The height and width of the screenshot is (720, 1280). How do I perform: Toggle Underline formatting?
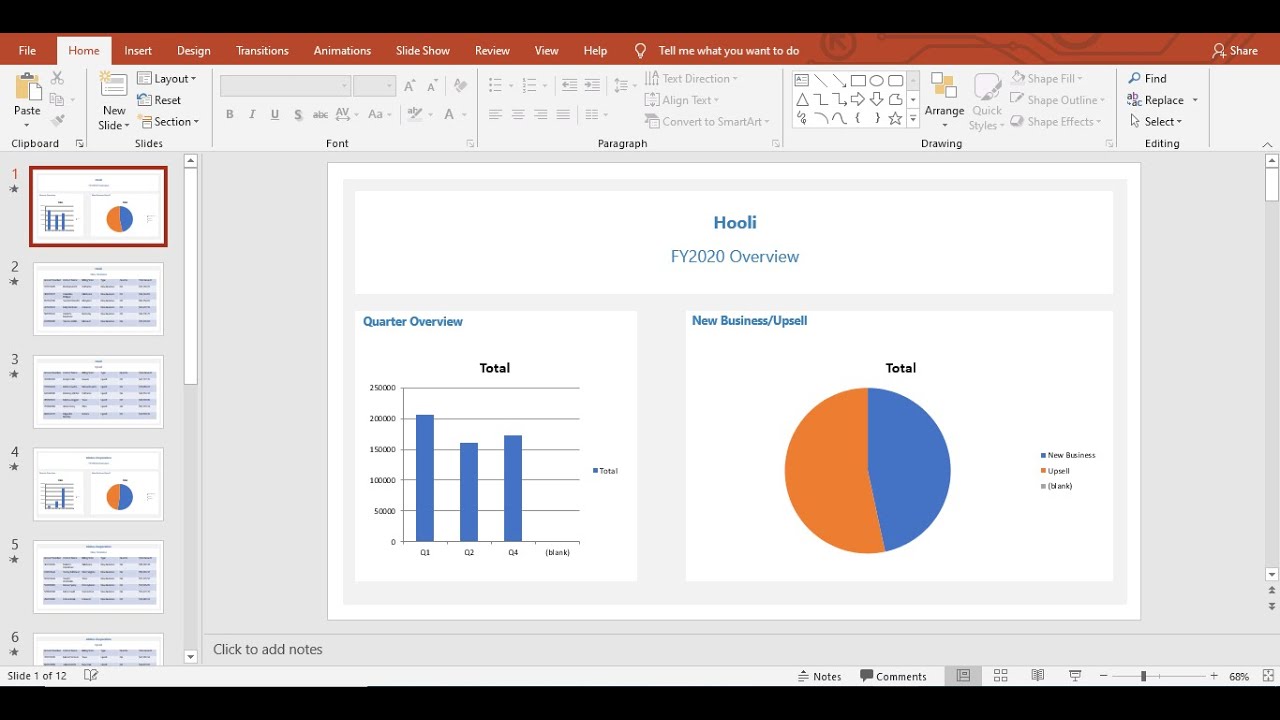coord(275,115)
